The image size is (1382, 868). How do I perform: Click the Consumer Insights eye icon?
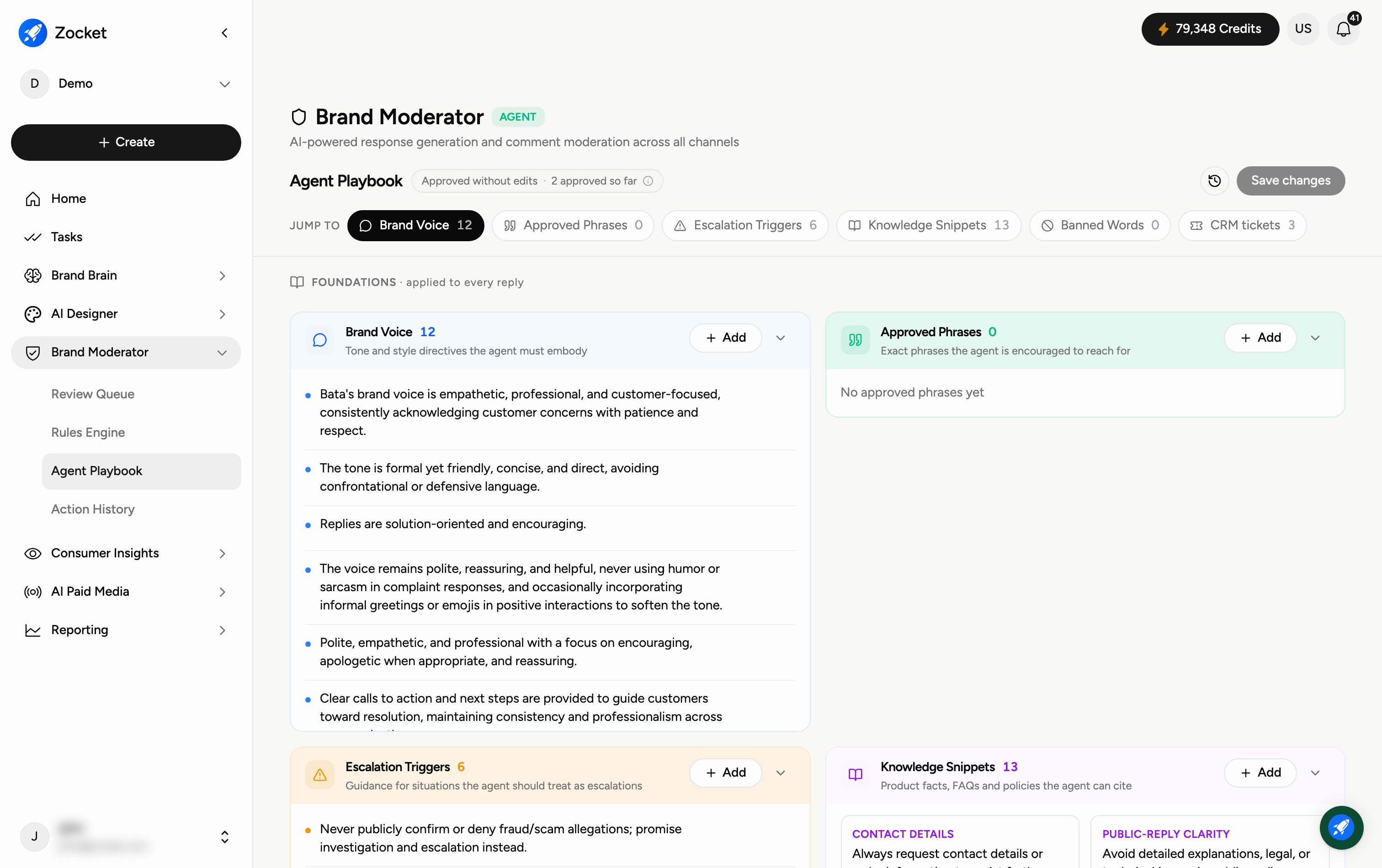pos(33,554)
